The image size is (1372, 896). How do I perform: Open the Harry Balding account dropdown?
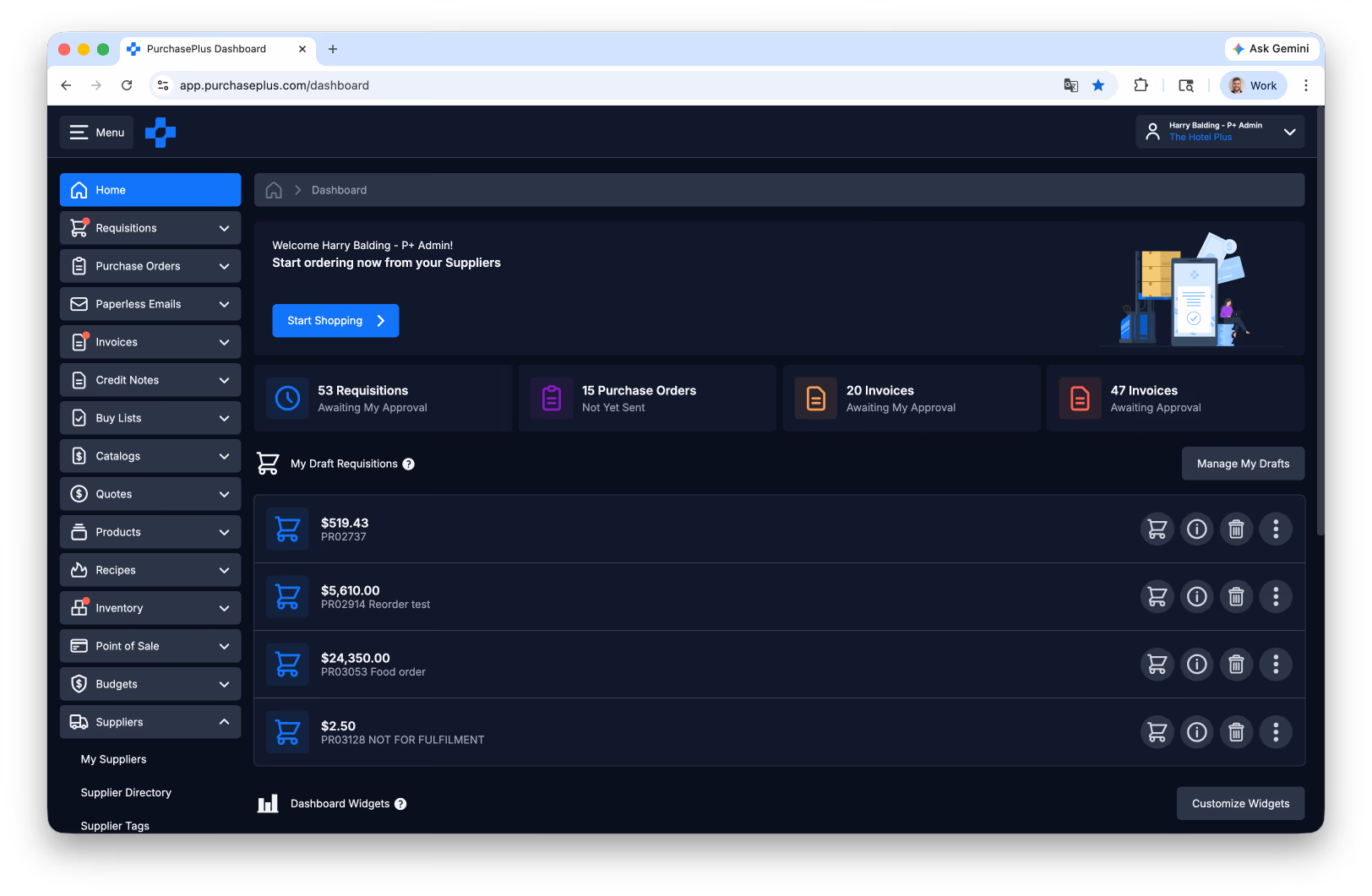1220,132
